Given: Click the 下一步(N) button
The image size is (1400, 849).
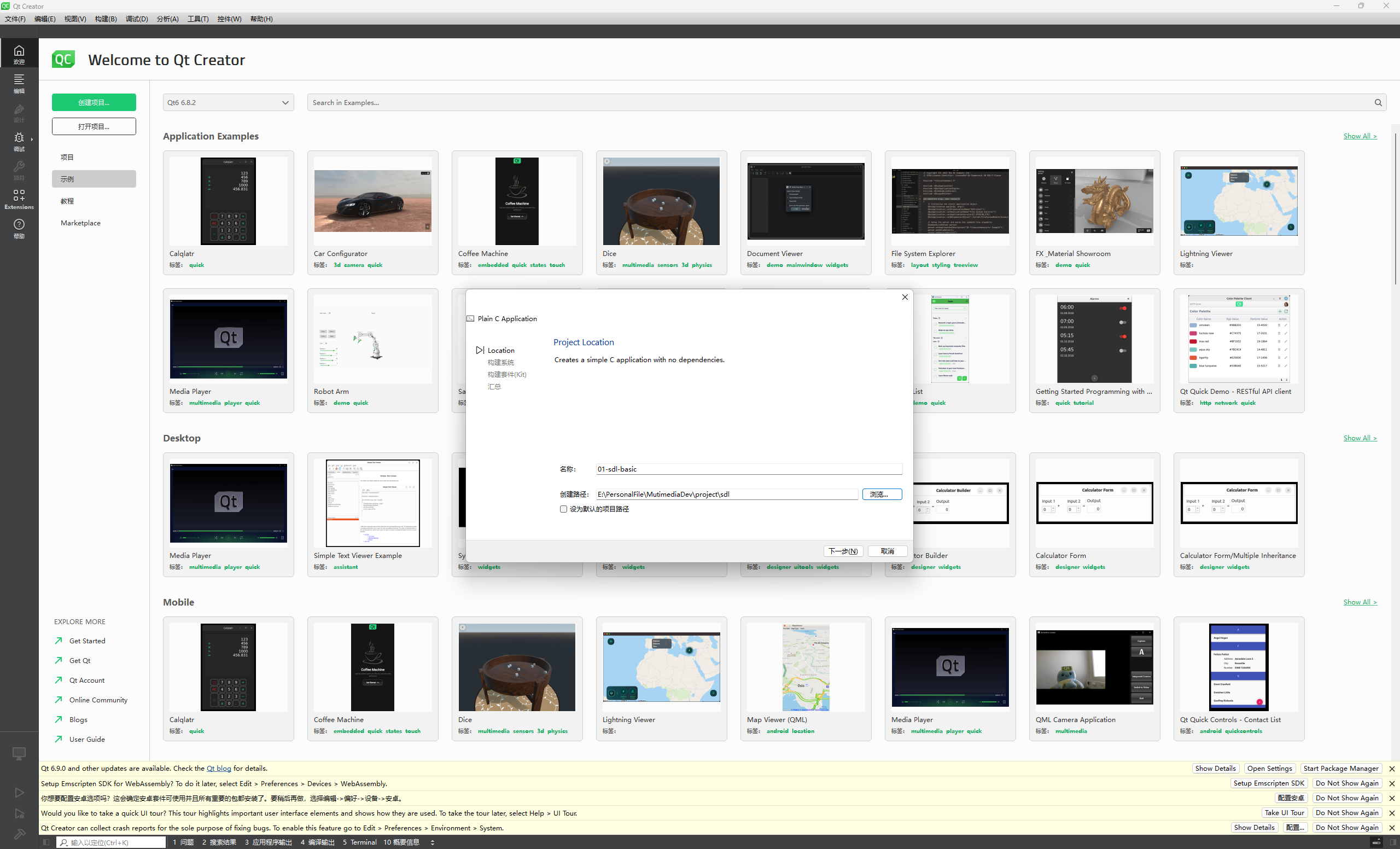Looking at the screenshot, I should pyautogui.click(x=843, y=551).
